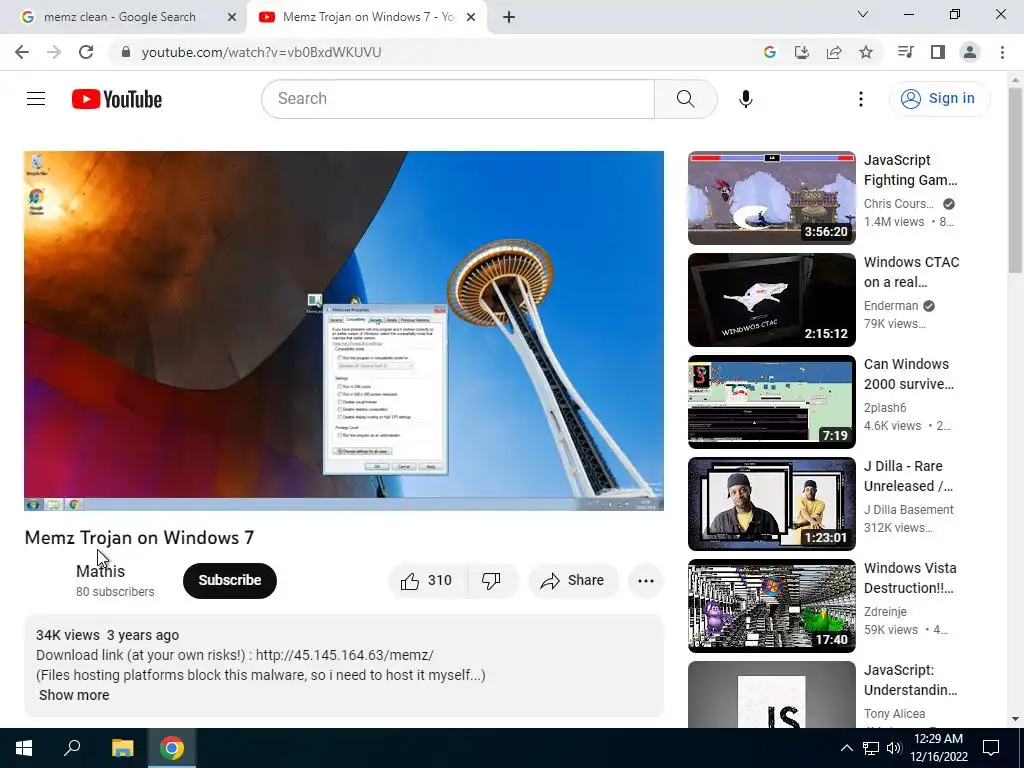Viewport: 1024px width, 768px height.
Task: Open Chrome three-dot menu
Action: click(x=1002, y=52)
